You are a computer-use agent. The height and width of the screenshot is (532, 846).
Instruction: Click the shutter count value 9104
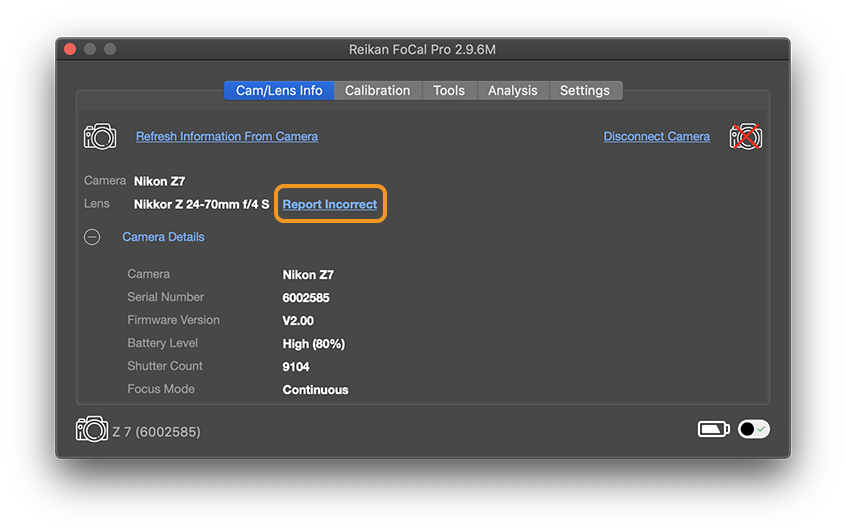point(296,367)
